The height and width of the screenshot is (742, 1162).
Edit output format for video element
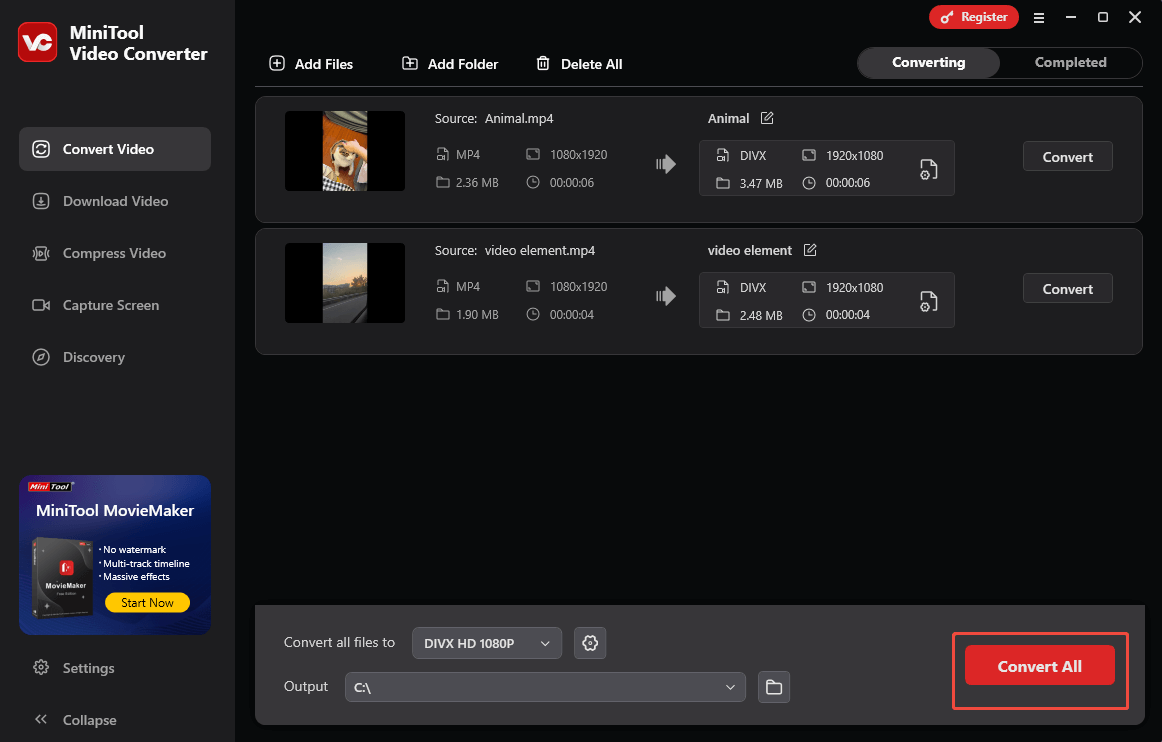(x=929, y=300)
